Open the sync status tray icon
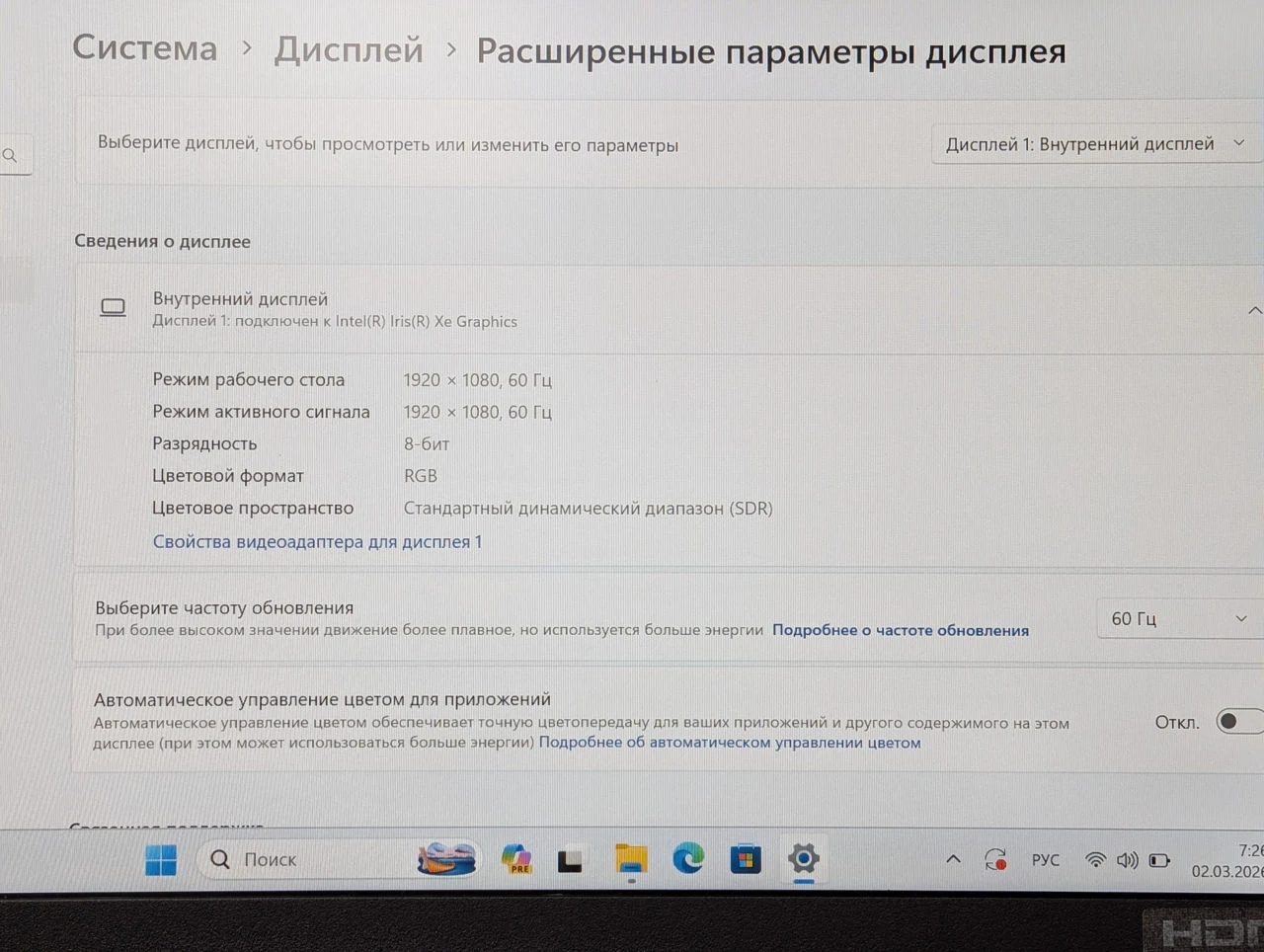Screen dimensions: 1264x952 point(995,860)
